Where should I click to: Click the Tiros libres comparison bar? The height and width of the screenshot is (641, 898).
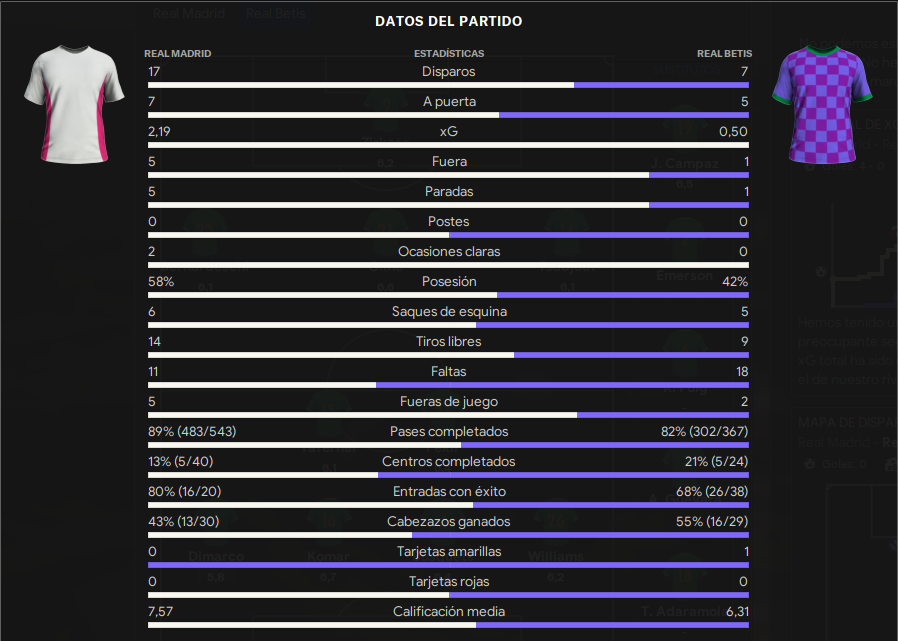click(x=448, y=355)
